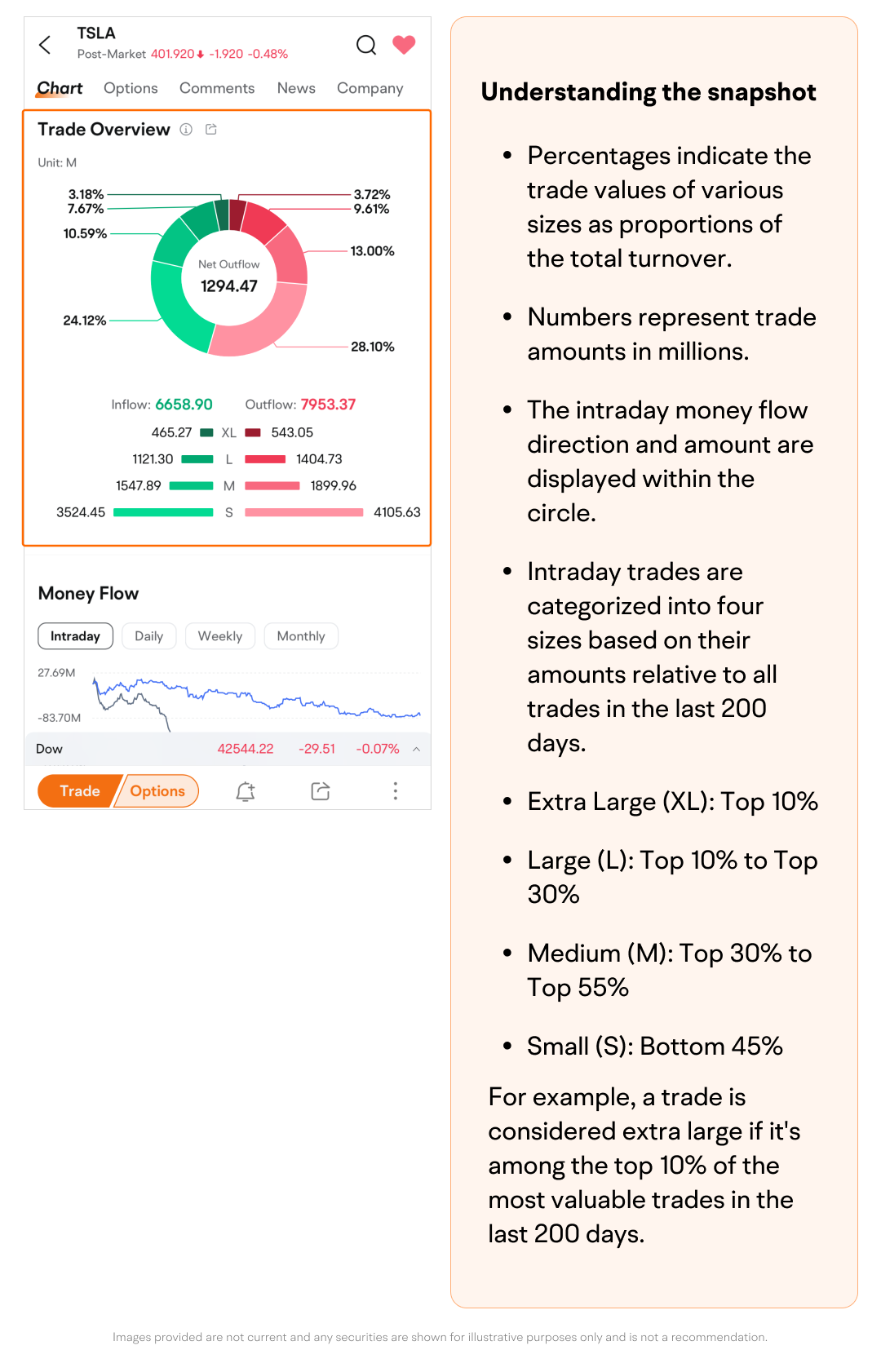Switch money flow to Daily
Viewport: 881px width, 1372px height.
tap(148, 636)
